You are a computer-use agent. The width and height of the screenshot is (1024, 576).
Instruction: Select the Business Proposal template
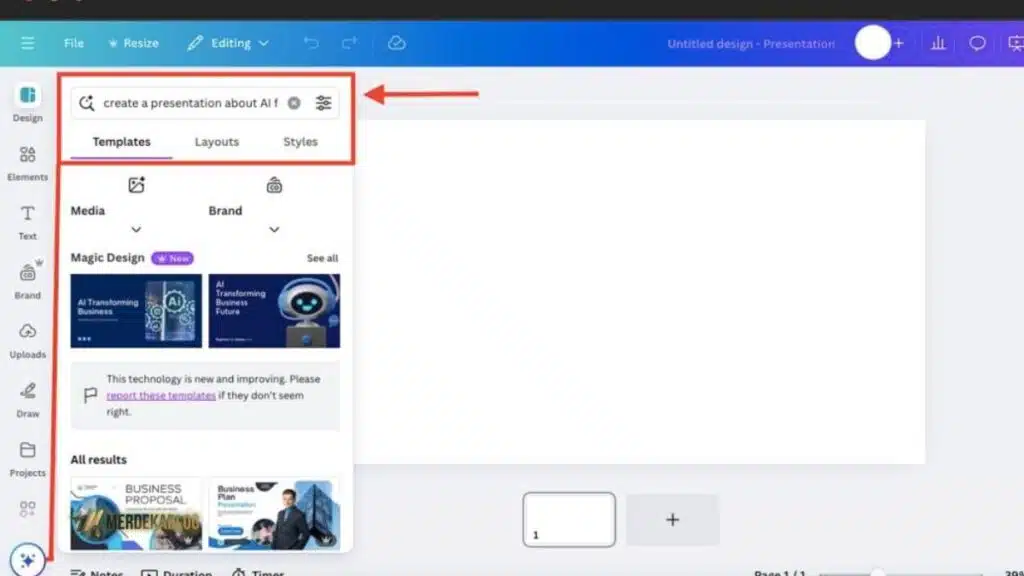[x=136, y=513]
